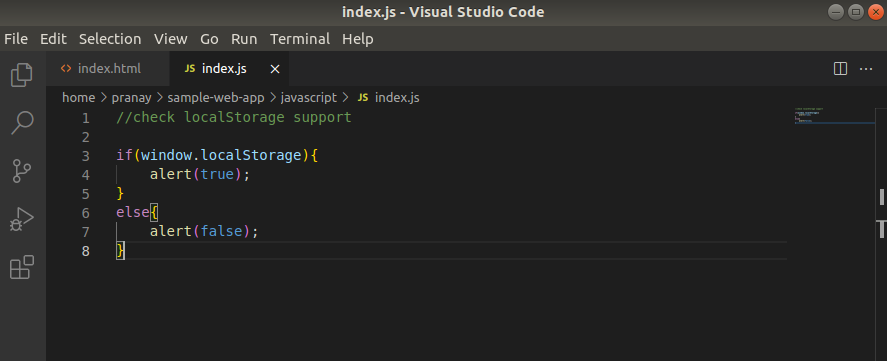Click on 'alert(true);' statement

coord(200,174)
